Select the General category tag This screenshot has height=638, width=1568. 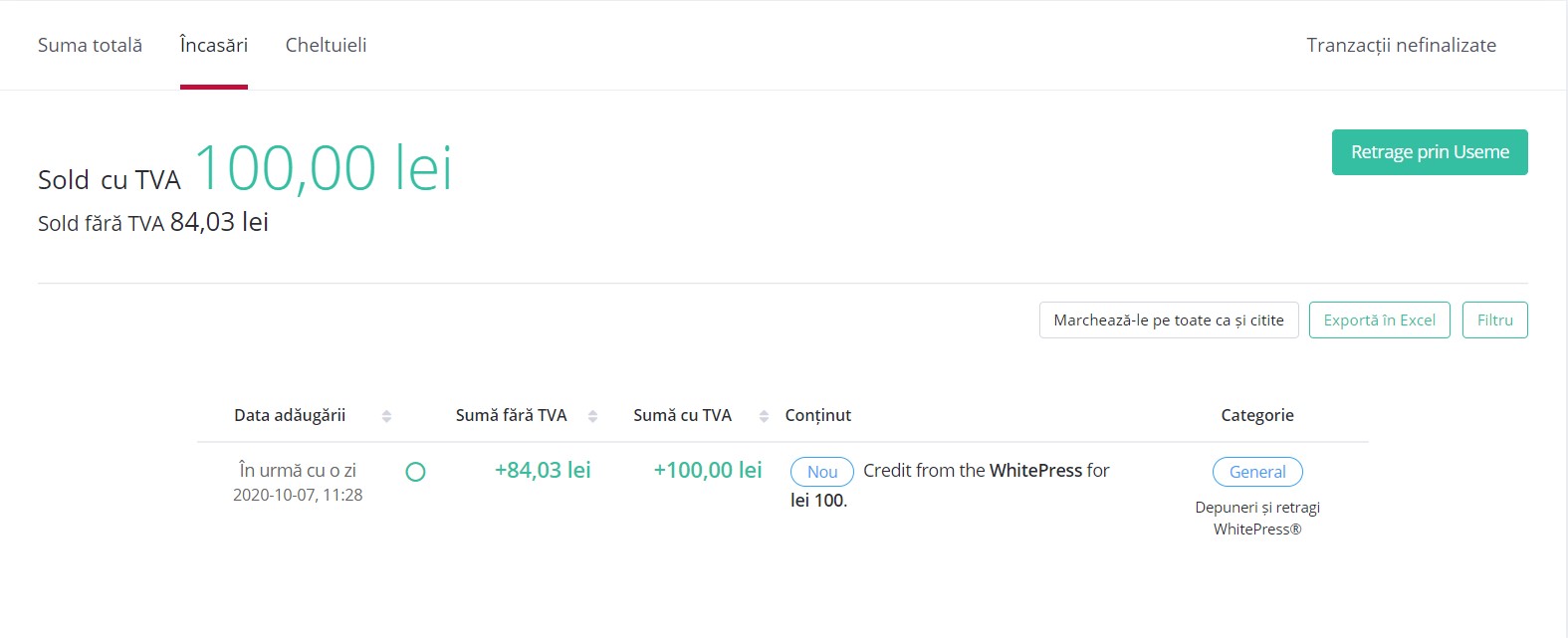pos(1257,472)
